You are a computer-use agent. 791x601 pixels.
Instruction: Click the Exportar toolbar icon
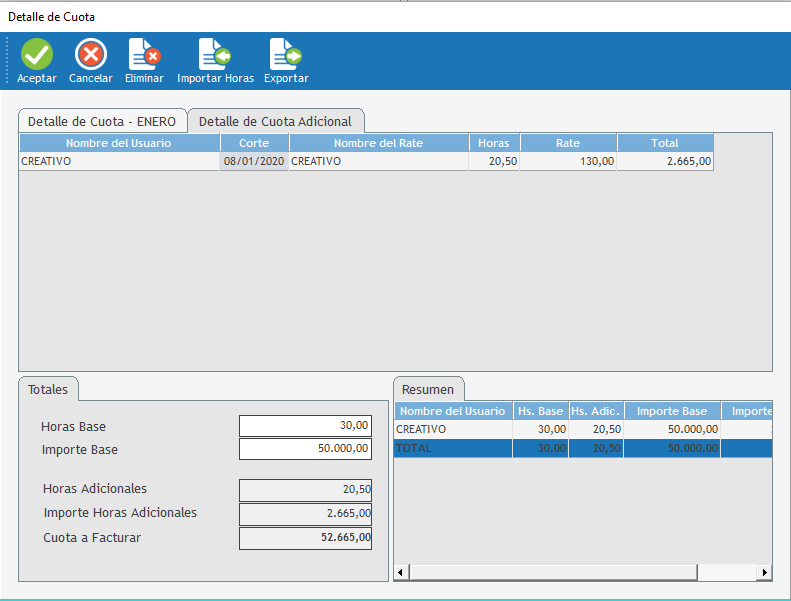(x=286, y=54)
